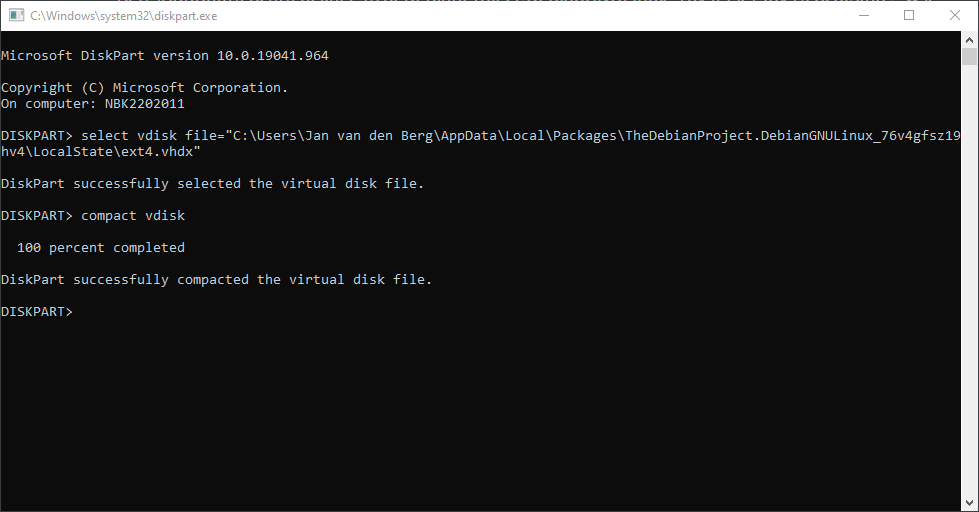
Task: Click the scrollbar down arrow
Action: click(x=969, y=503)
